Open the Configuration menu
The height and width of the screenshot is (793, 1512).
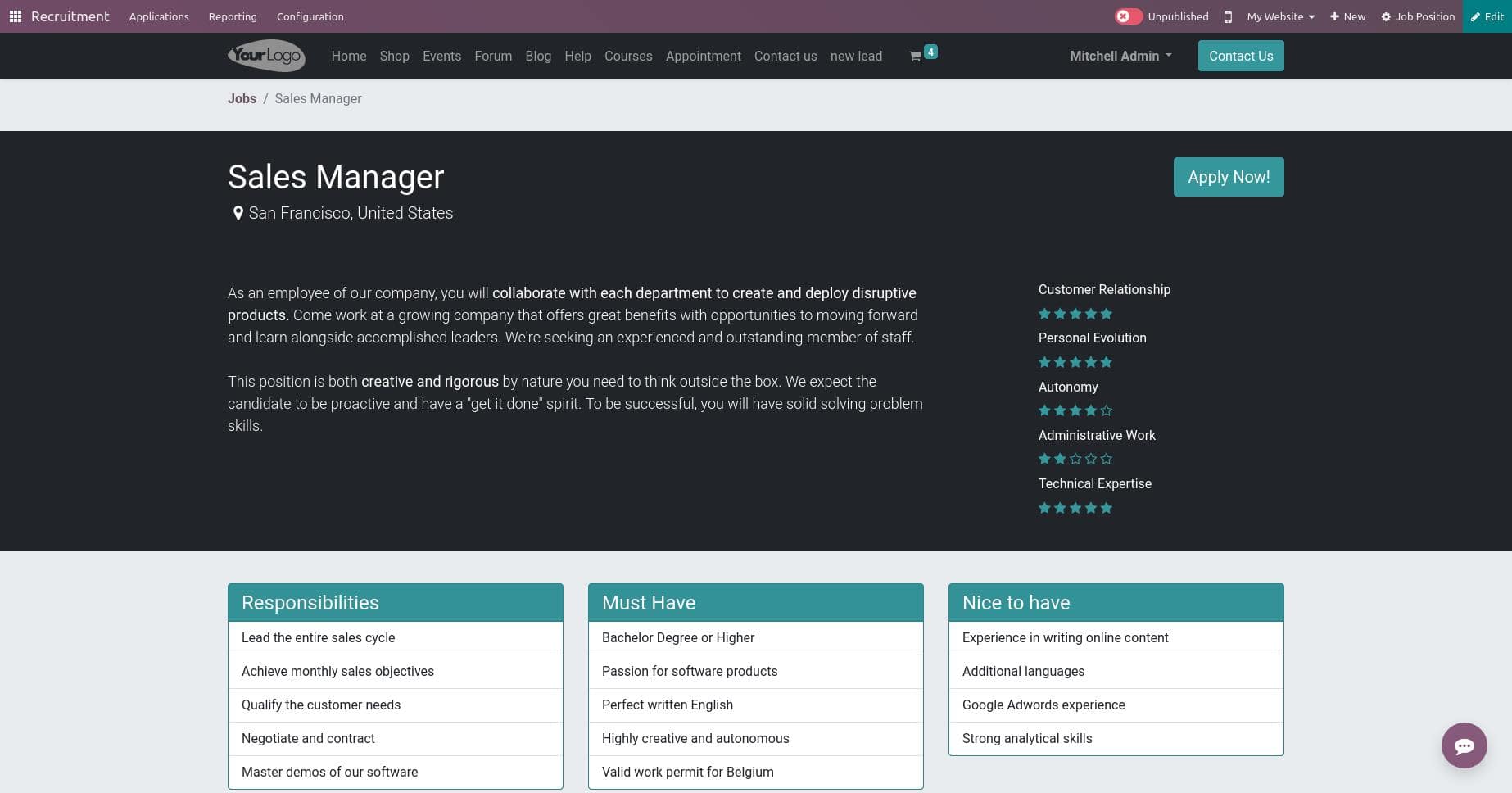310,16
